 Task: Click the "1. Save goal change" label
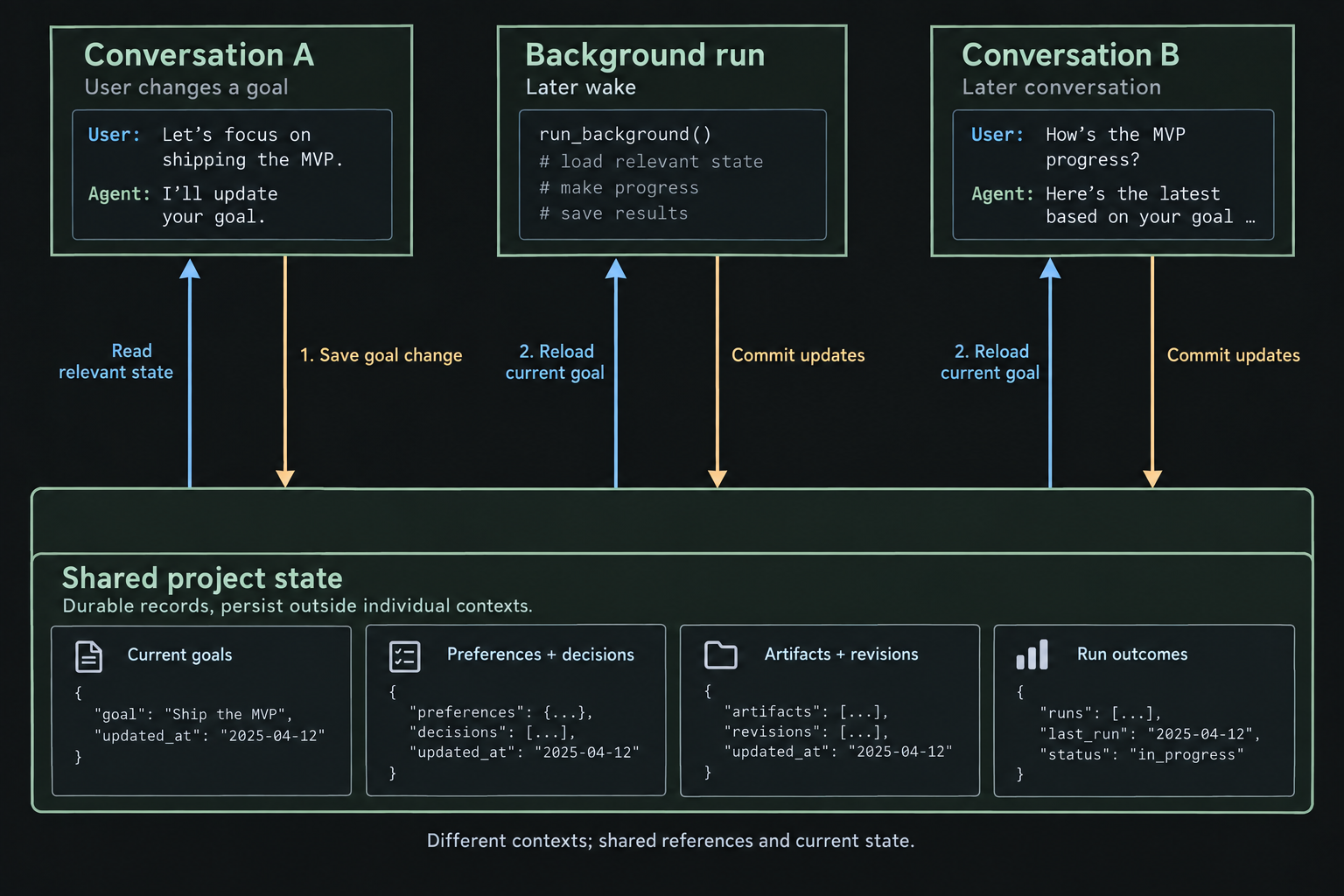[x=381, y=355]
